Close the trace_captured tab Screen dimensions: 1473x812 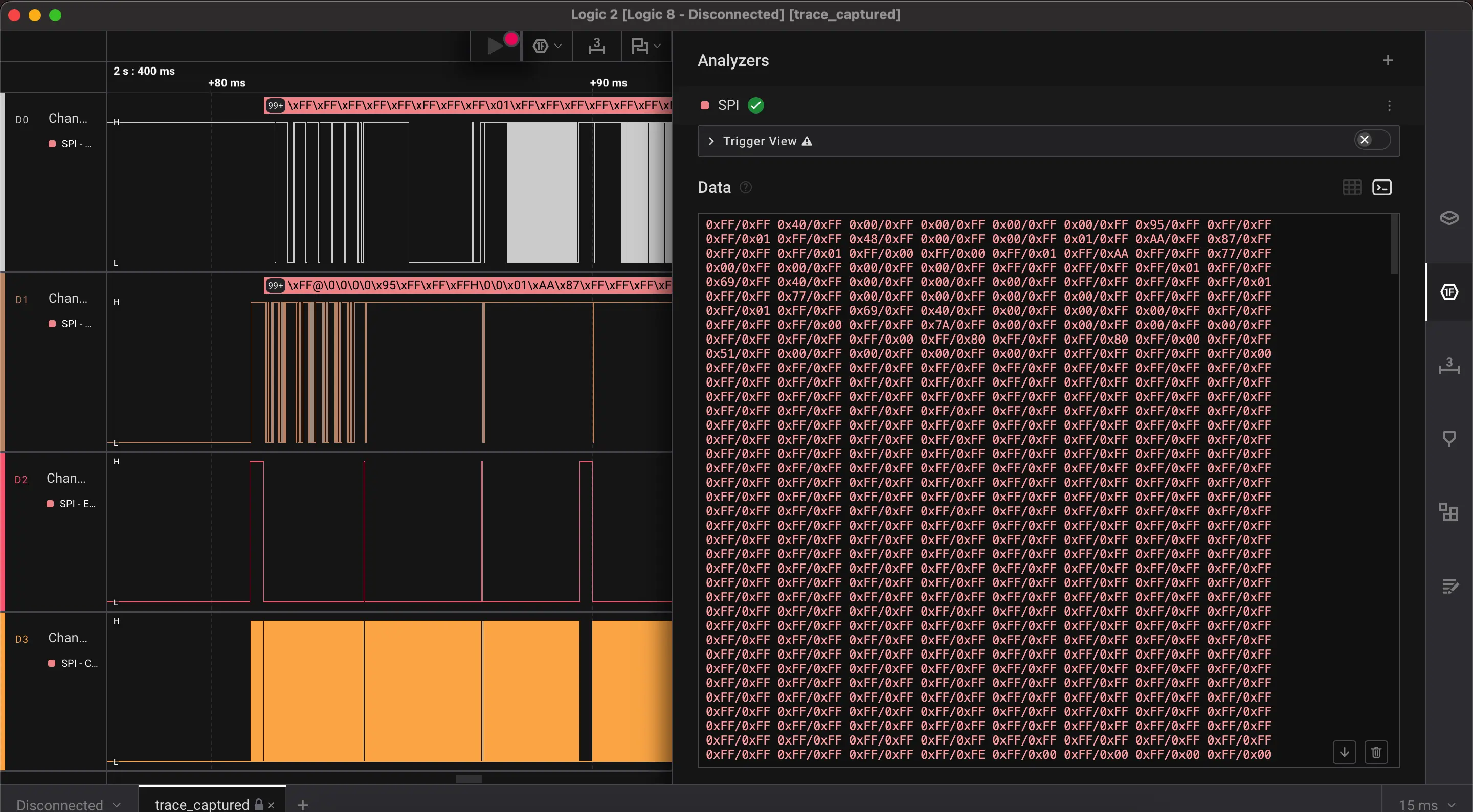tap(271, 805)
